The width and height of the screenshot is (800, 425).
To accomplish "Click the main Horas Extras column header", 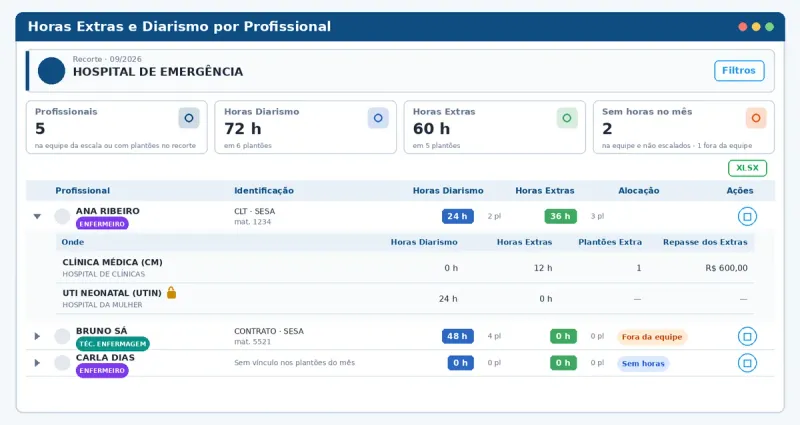I will 545,191.
